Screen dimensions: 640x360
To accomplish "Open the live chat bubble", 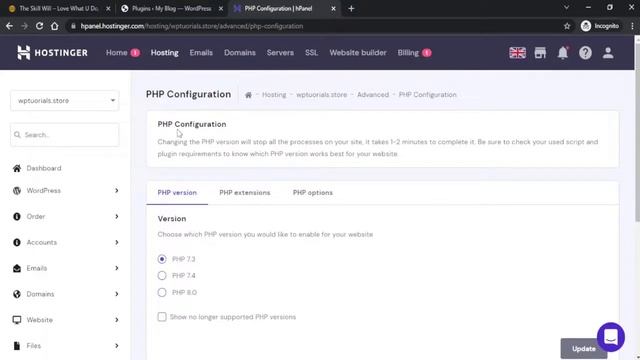I will (611, 337).
